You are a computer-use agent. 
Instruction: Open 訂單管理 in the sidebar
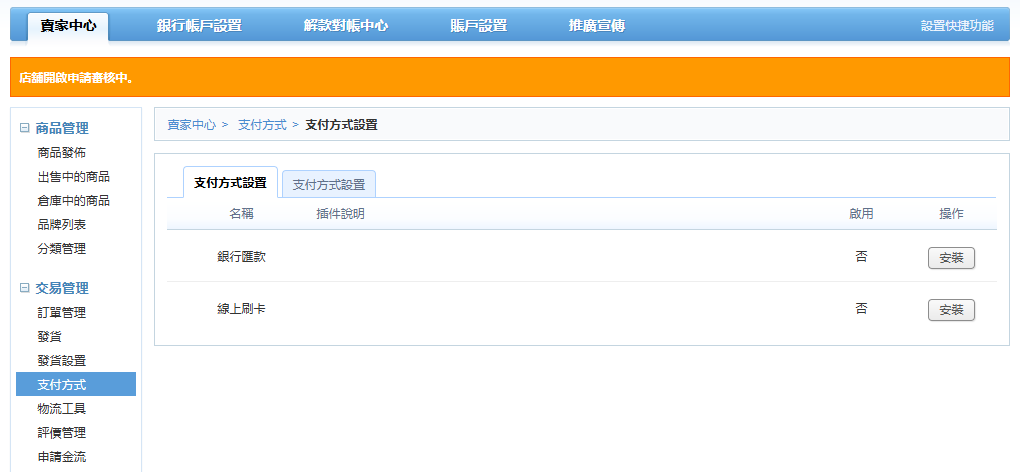pos(62,313)
